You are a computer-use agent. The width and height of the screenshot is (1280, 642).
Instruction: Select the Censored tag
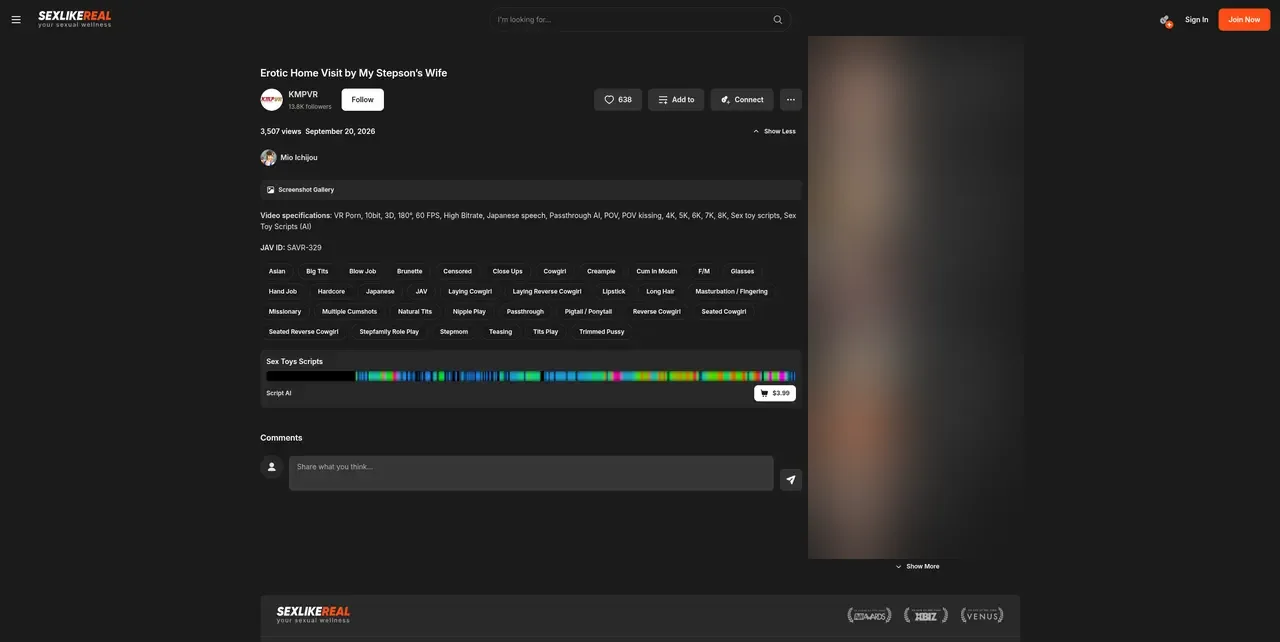point(457,271)
